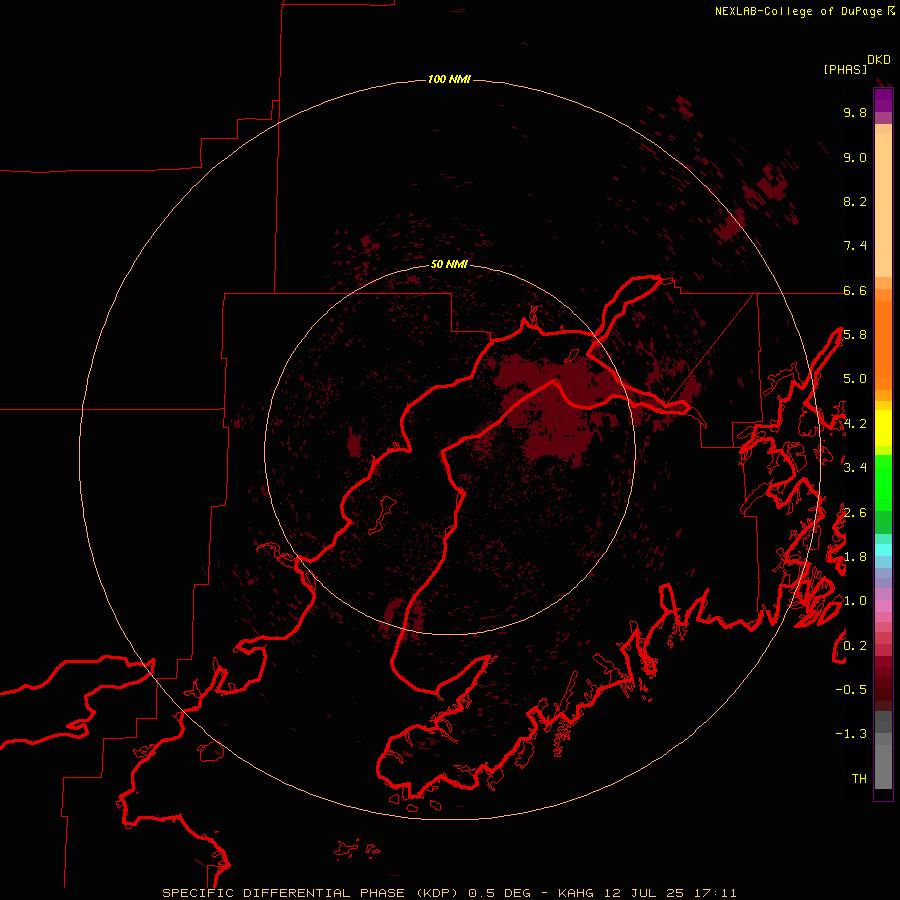The image size is (900, 900).
Task: Click the SPECIFIC DIFFERENTIAL PHASE (KDP) title text
Action: click(x=309, y=893)
